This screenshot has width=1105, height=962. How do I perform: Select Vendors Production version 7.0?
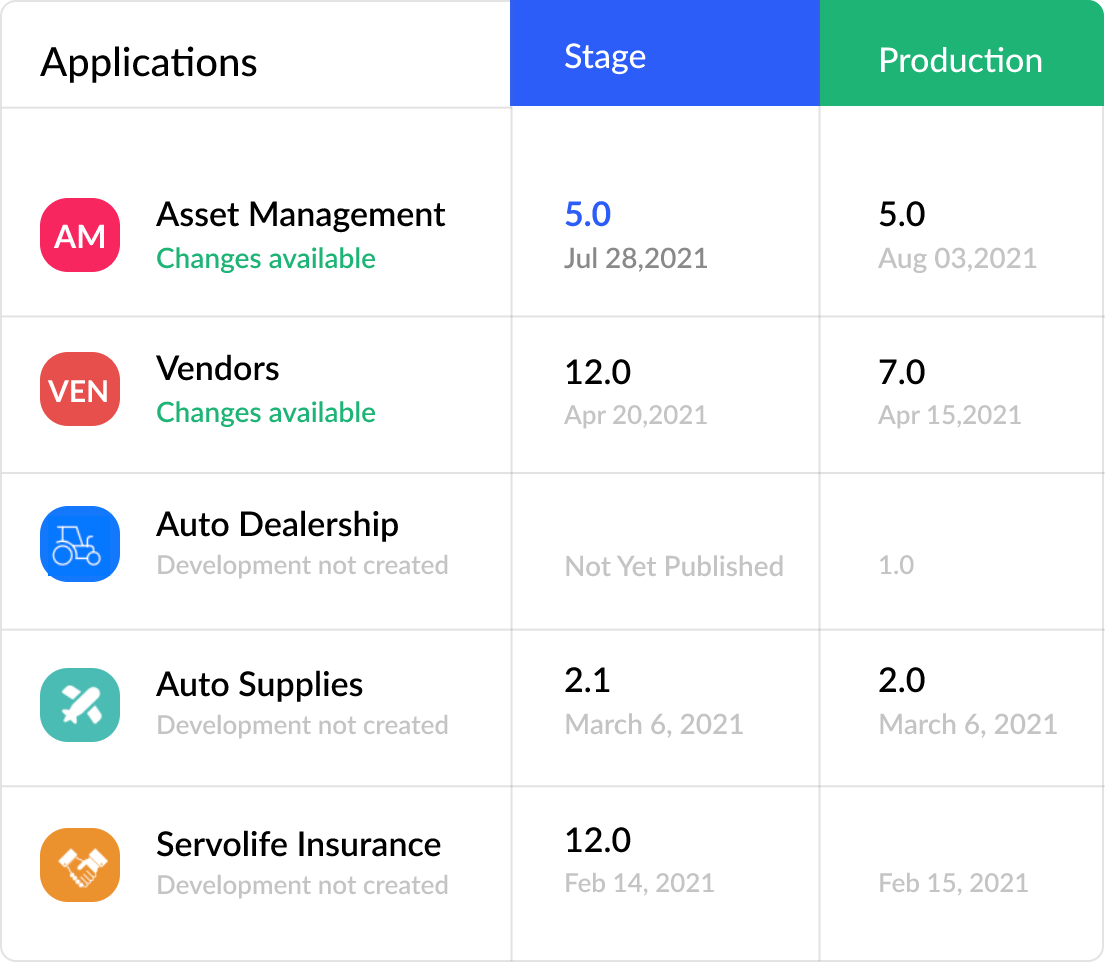(902, 372)
